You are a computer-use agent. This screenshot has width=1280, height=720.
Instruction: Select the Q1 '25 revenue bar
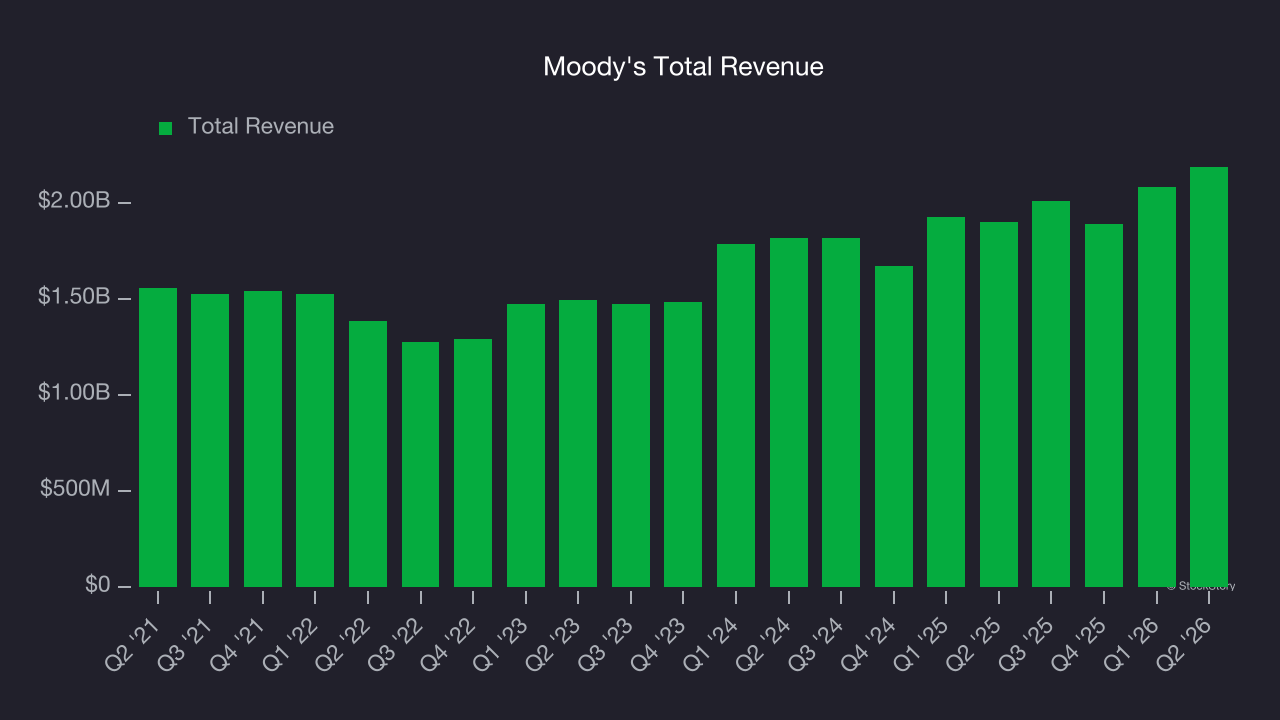[946, 402]
